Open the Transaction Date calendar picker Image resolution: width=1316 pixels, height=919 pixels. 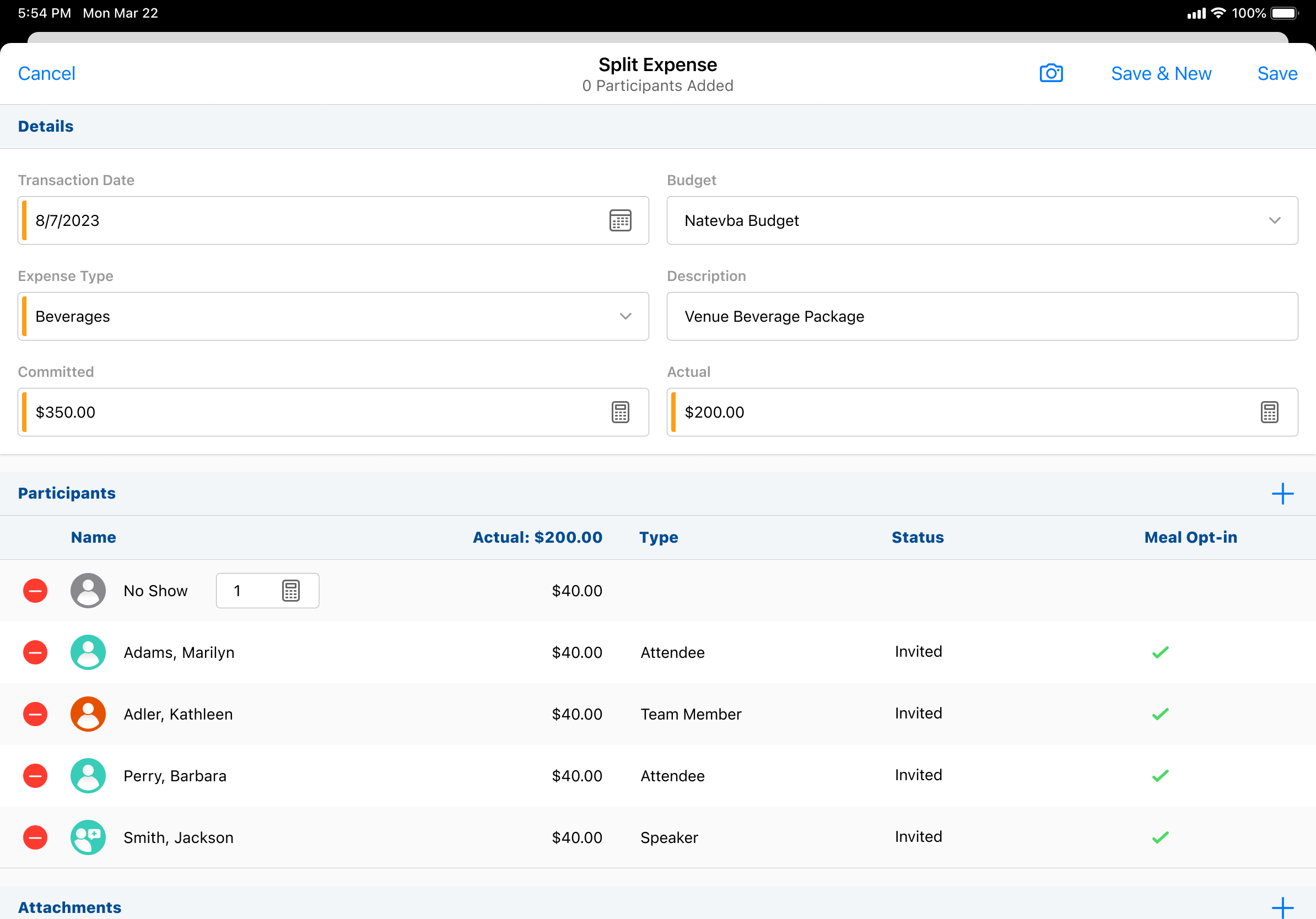[x=620, y=220]
